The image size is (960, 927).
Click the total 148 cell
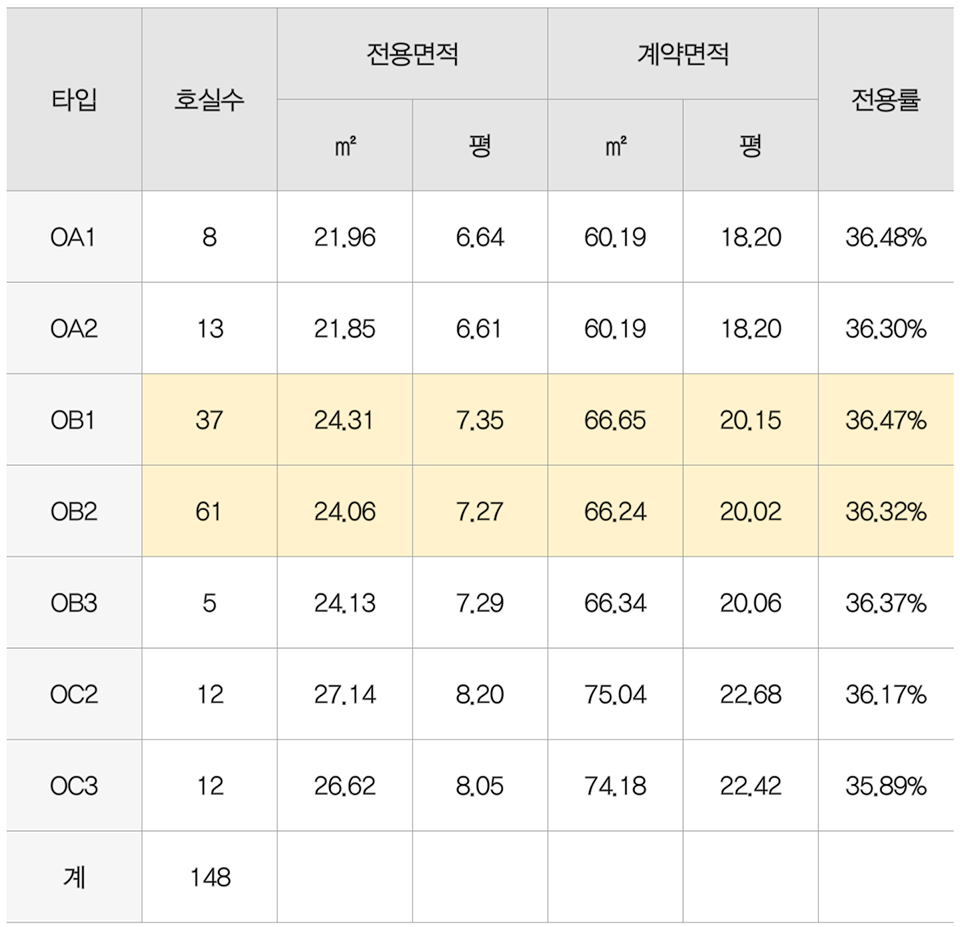(x=209, y=877)
